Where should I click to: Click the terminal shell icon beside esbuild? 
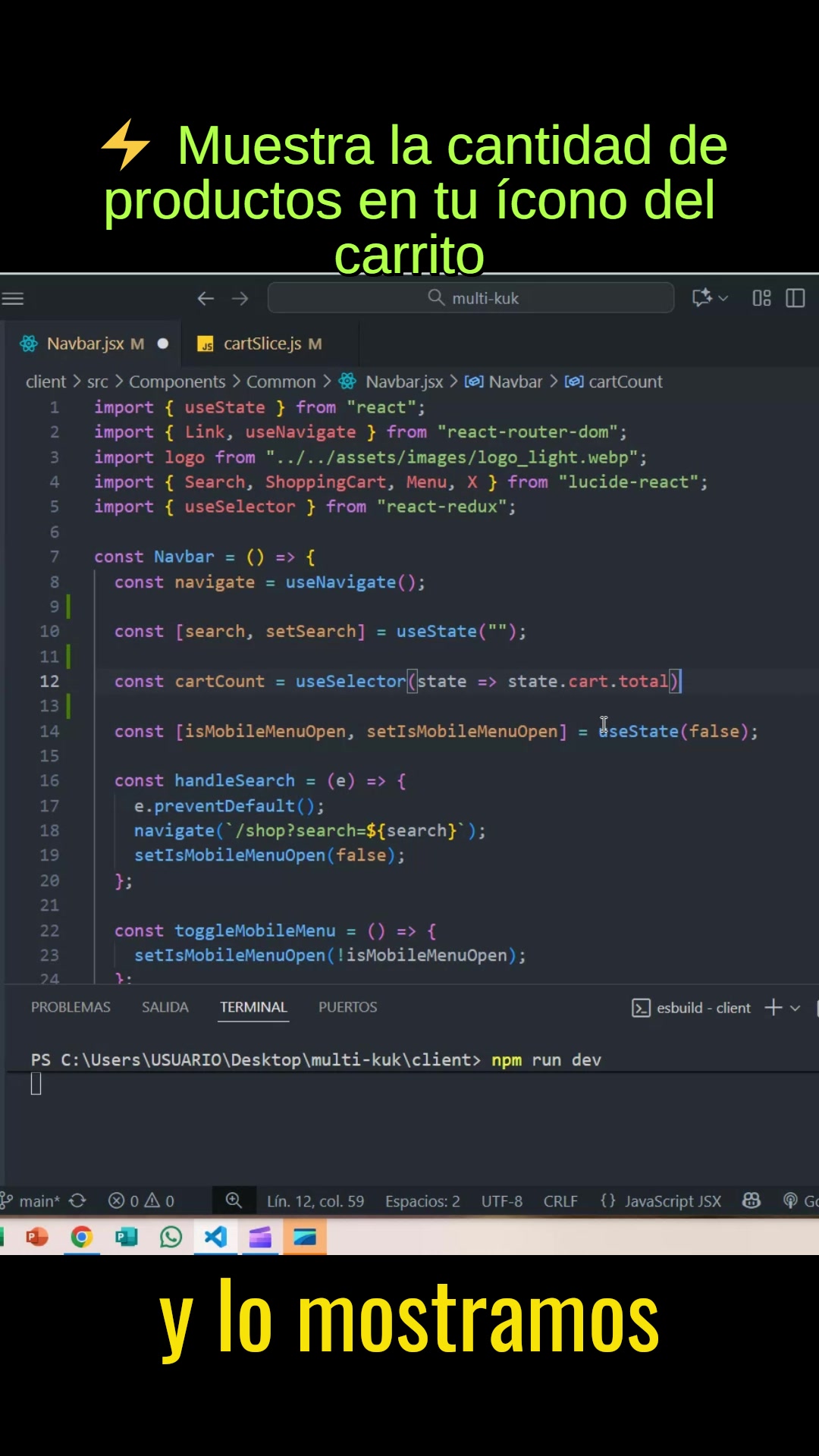click(641, 1008)
